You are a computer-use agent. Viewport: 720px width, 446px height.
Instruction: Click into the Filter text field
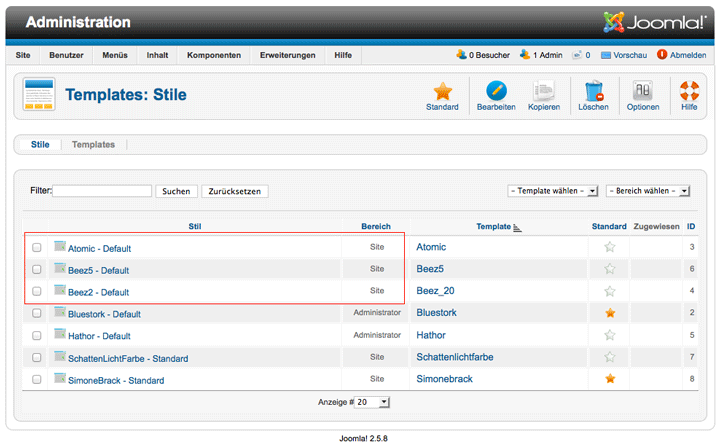(102, 191)
